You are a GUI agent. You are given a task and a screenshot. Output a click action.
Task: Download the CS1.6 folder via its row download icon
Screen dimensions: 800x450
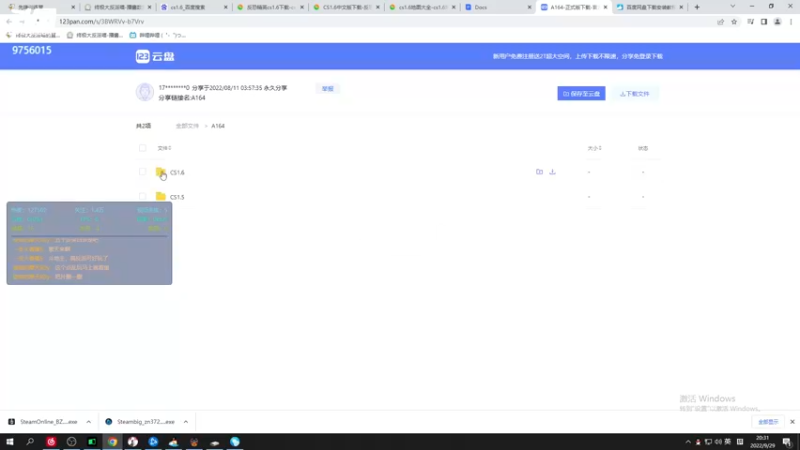[x=552, y=172]
